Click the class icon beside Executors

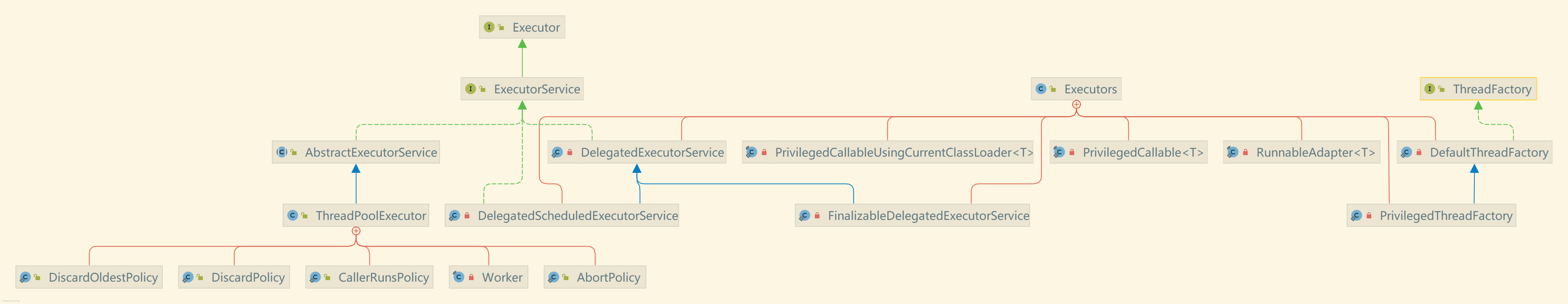coord(1041,89)
